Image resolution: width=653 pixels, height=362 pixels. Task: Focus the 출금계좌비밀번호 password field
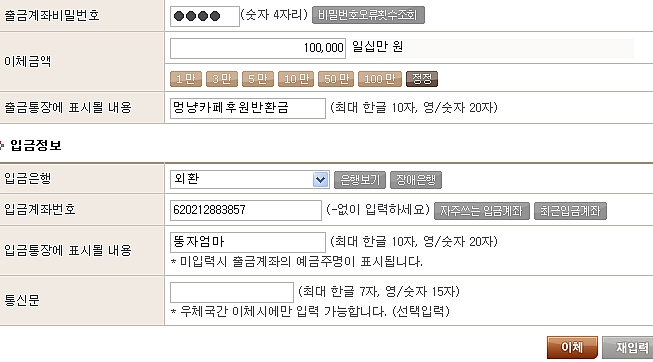(x=204, y=16)
